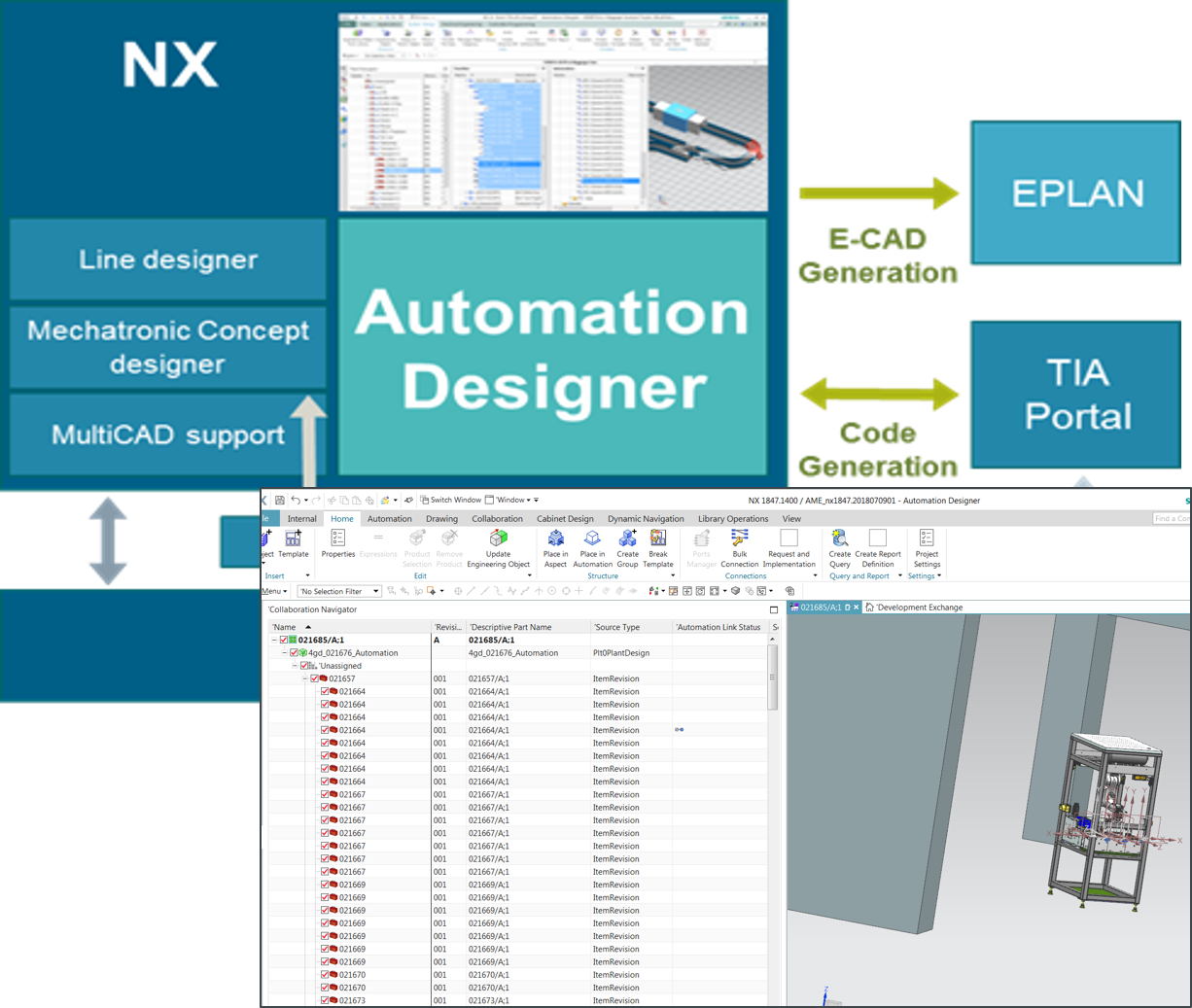Image resolution: width=1192 pixels, height=1008 pixels.
Task: Sort by clicking the Name column header
Action: [284, 627]
